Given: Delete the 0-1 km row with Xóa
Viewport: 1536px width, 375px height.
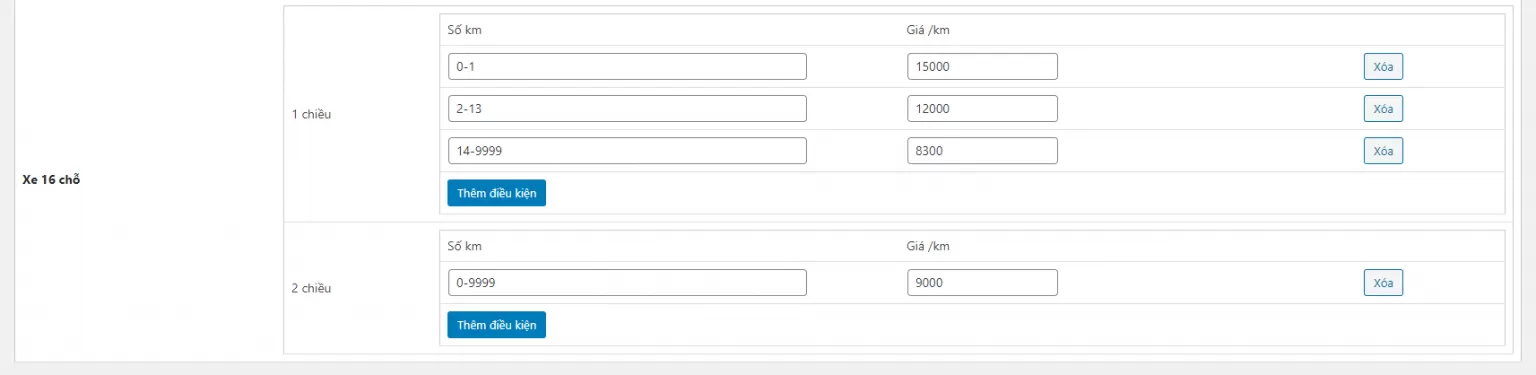Looking at the screenshot, I should tap(1383, 67).
